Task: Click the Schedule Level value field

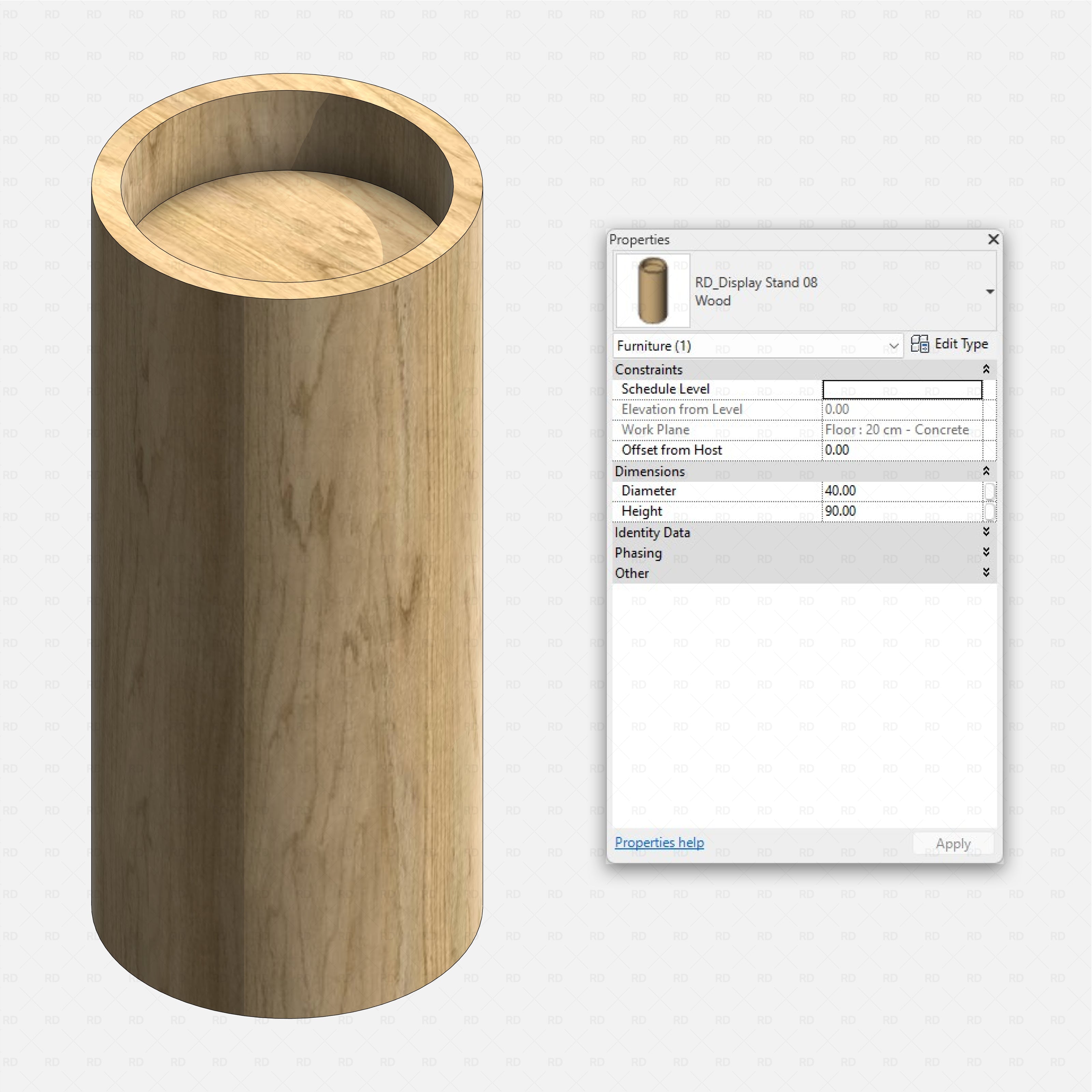Action: [x=902, y=389]
